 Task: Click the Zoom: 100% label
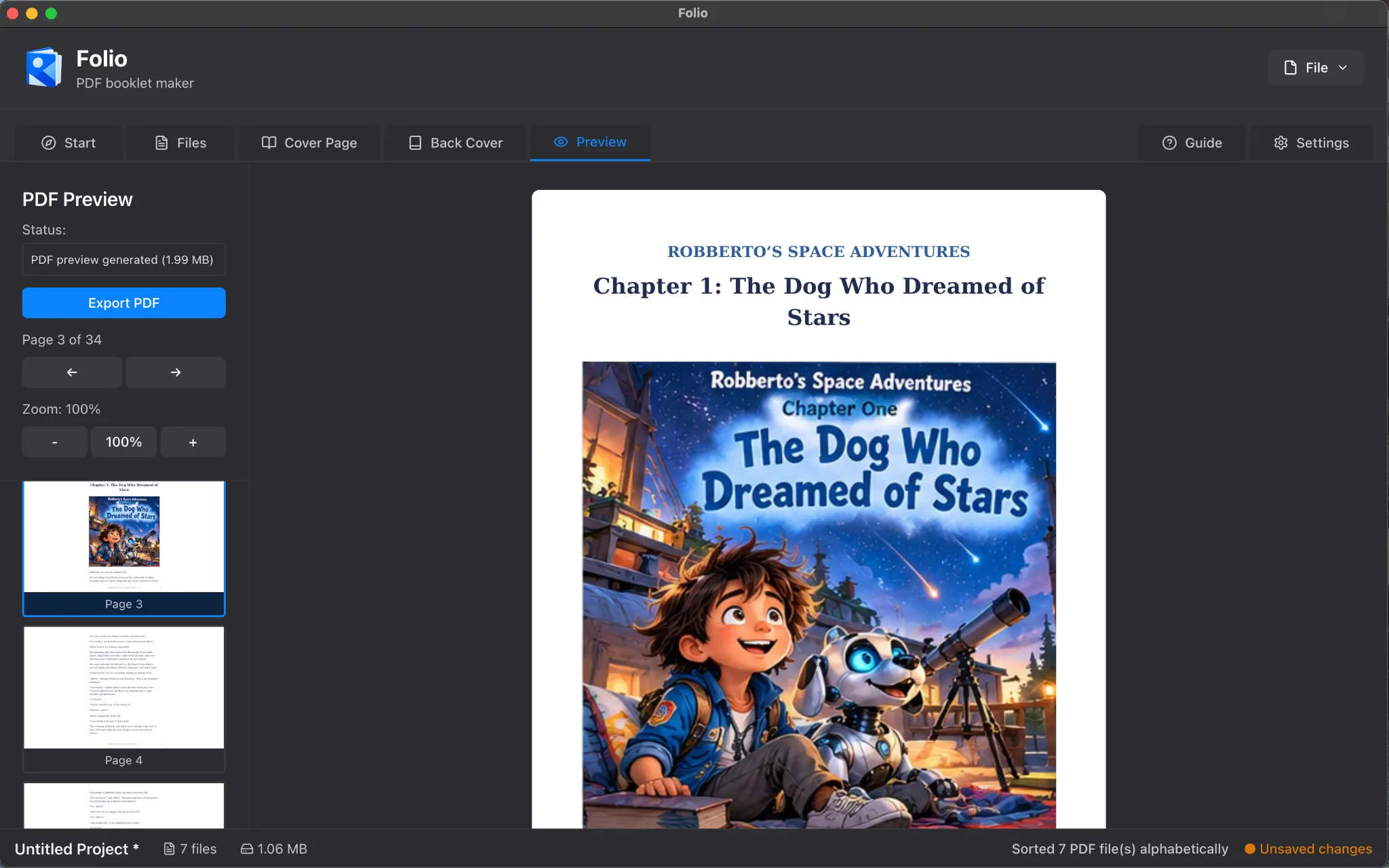point(61,410)
